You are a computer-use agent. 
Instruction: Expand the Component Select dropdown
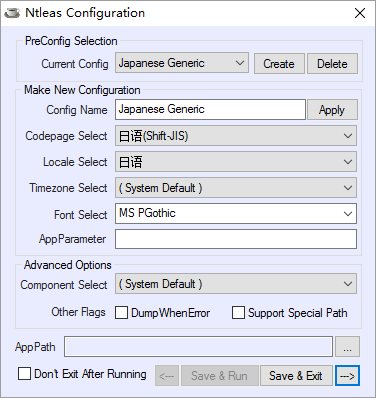pos(236,284)
